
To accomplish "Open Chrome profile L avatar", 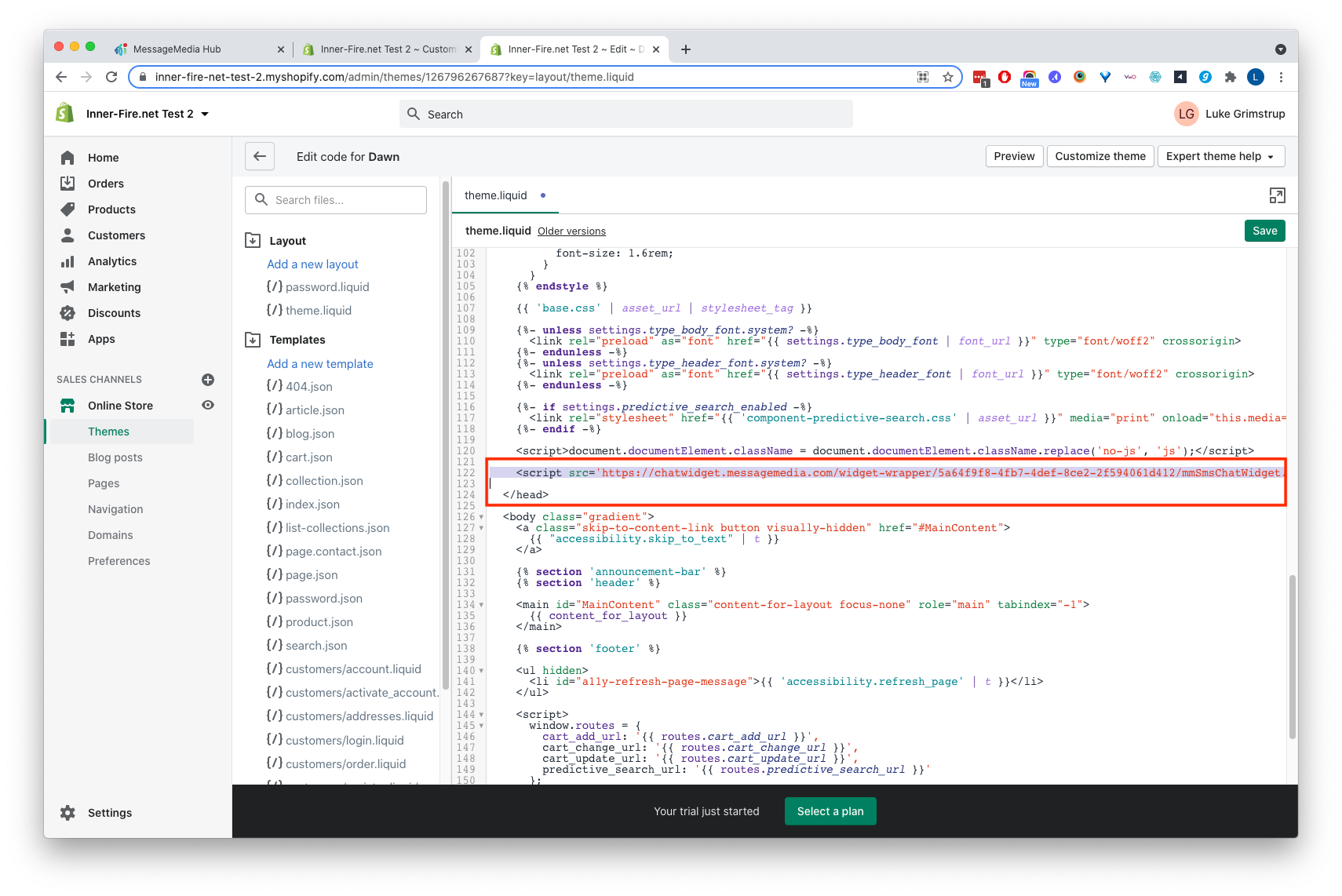I will (x=1256, y=77).
